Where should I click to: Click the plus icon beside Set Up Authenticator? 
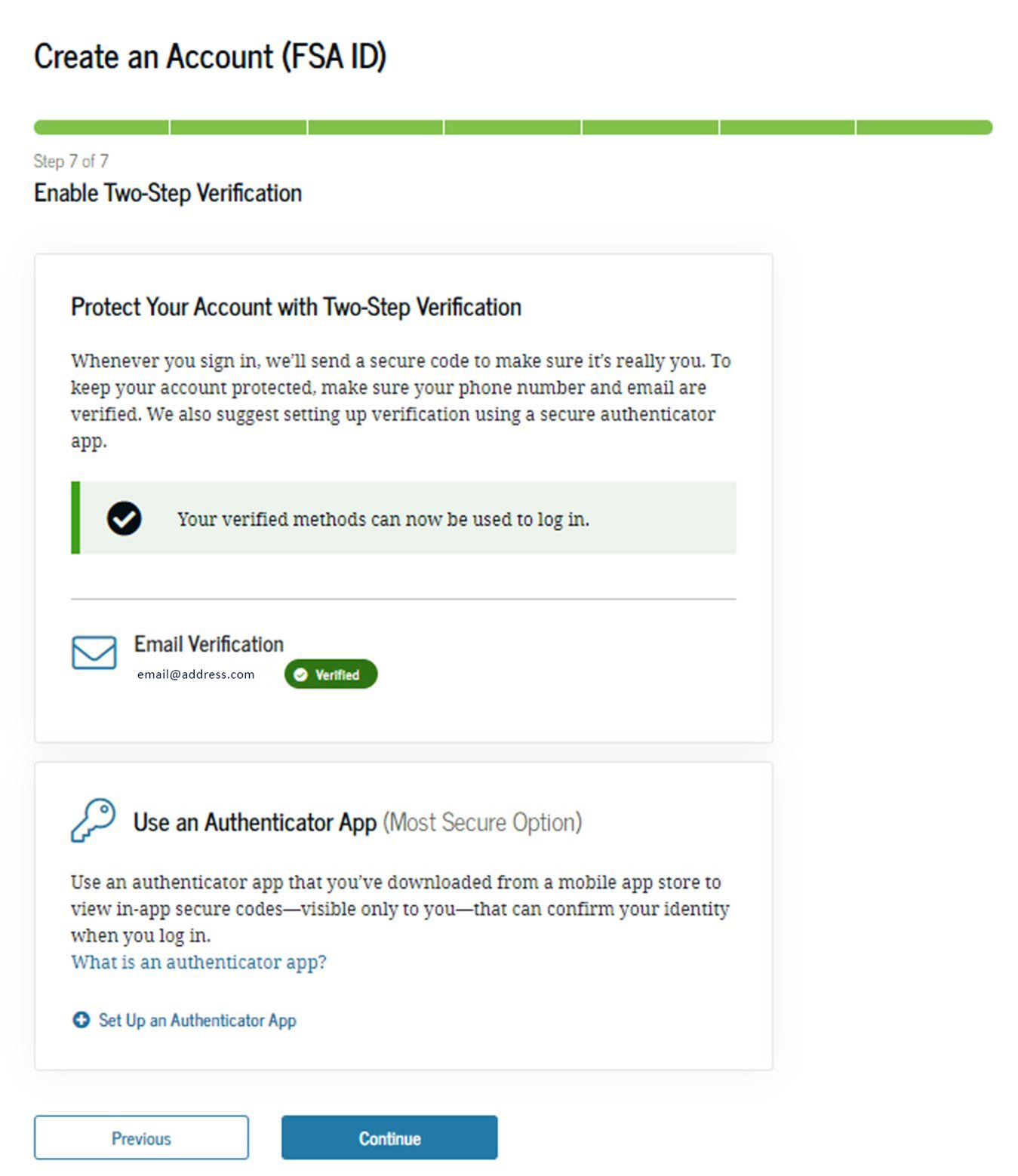click(x=81, y=1020)
